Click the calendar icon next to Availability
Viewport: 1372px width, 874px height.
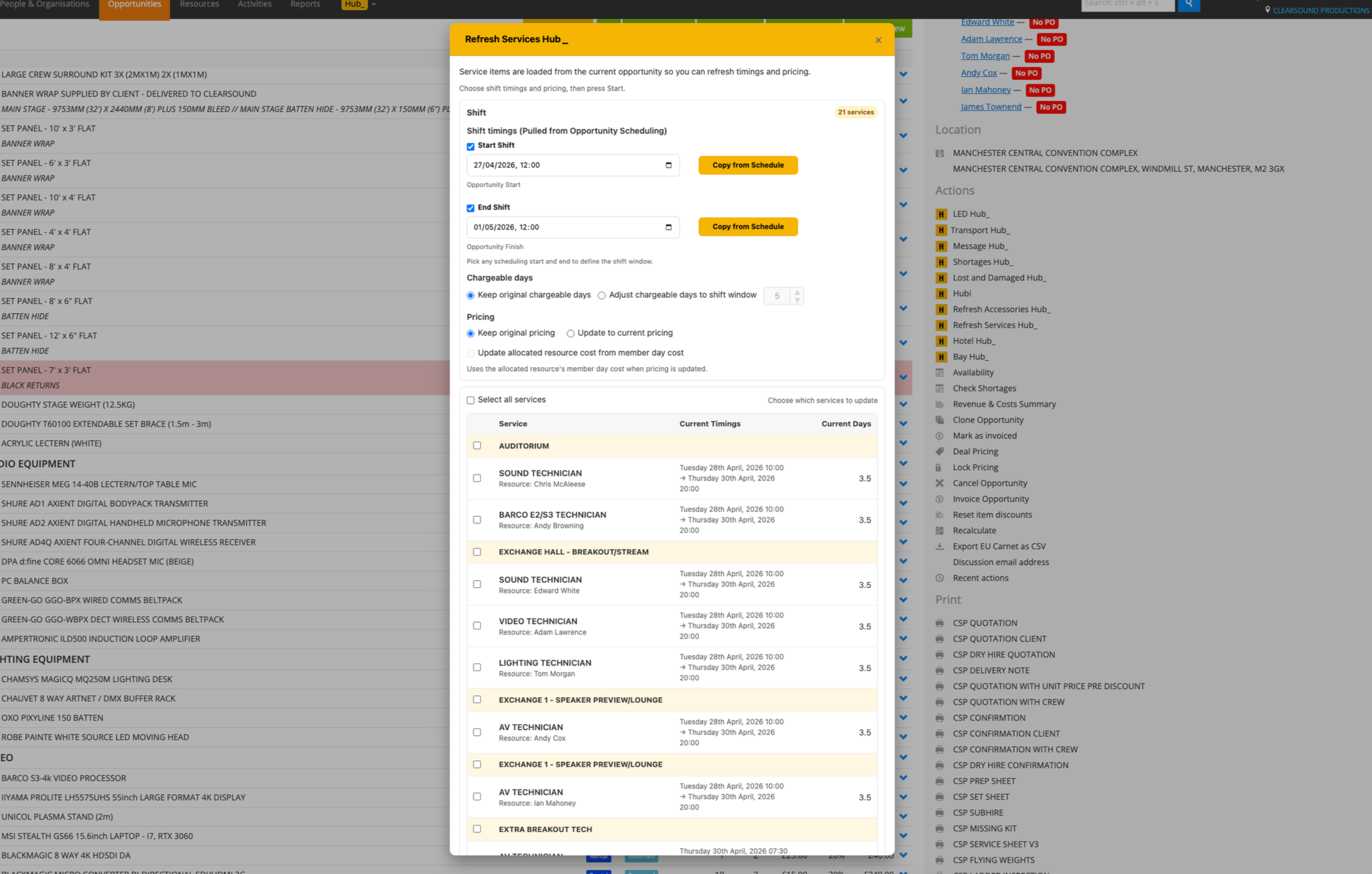(939, 372)
